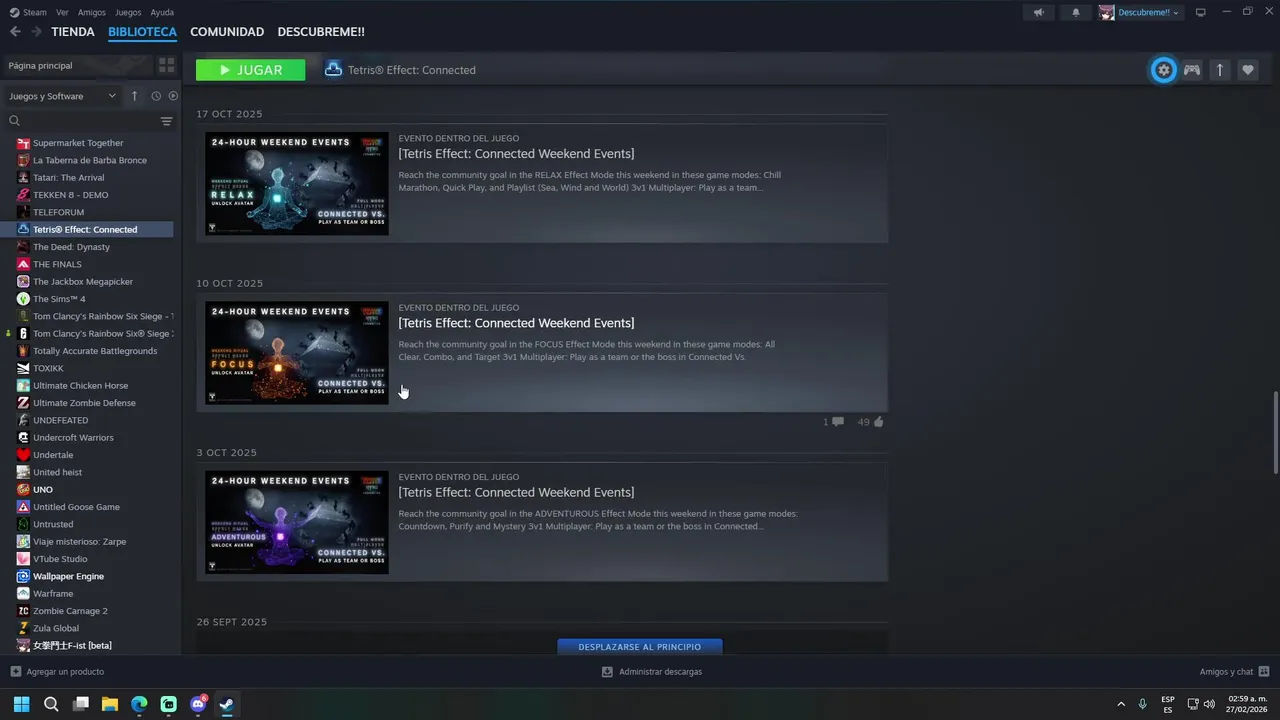Open Microsoft Edge from the taskbar
This screenshot has width=1280, height=720.
(x=139, y=704)
